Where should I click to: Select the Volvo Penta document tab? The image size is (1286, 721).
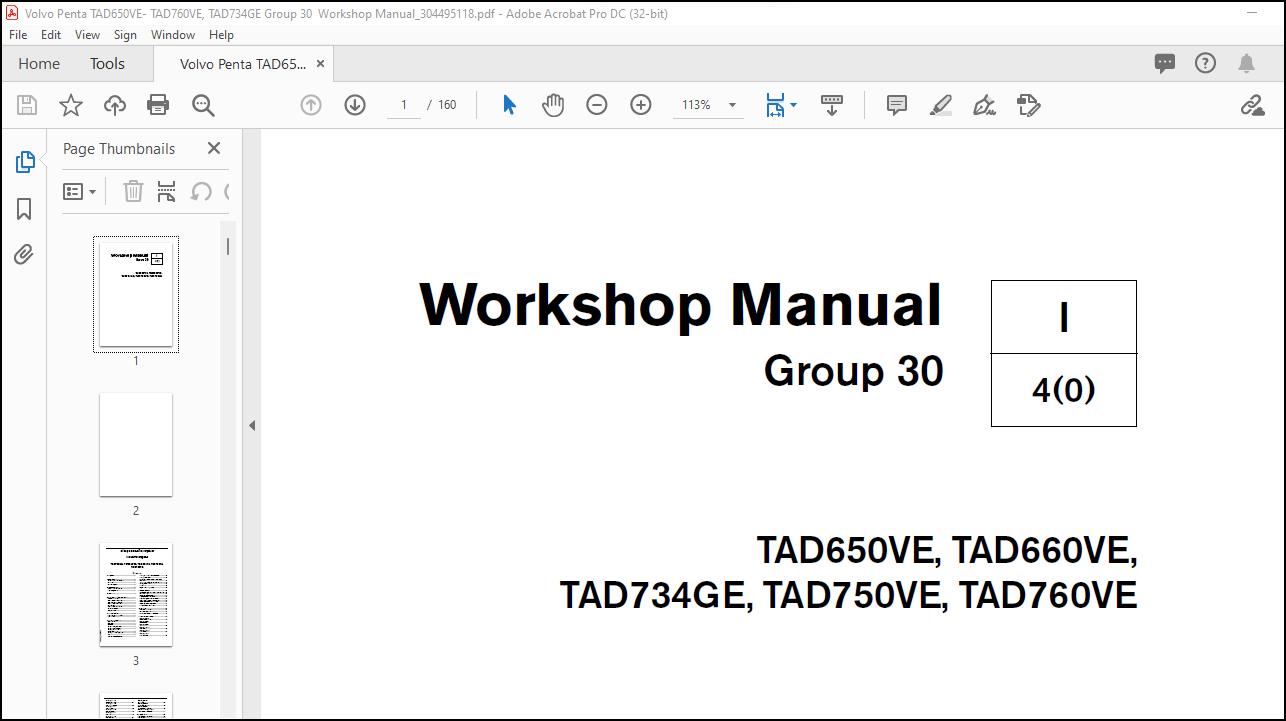point(243,63)
